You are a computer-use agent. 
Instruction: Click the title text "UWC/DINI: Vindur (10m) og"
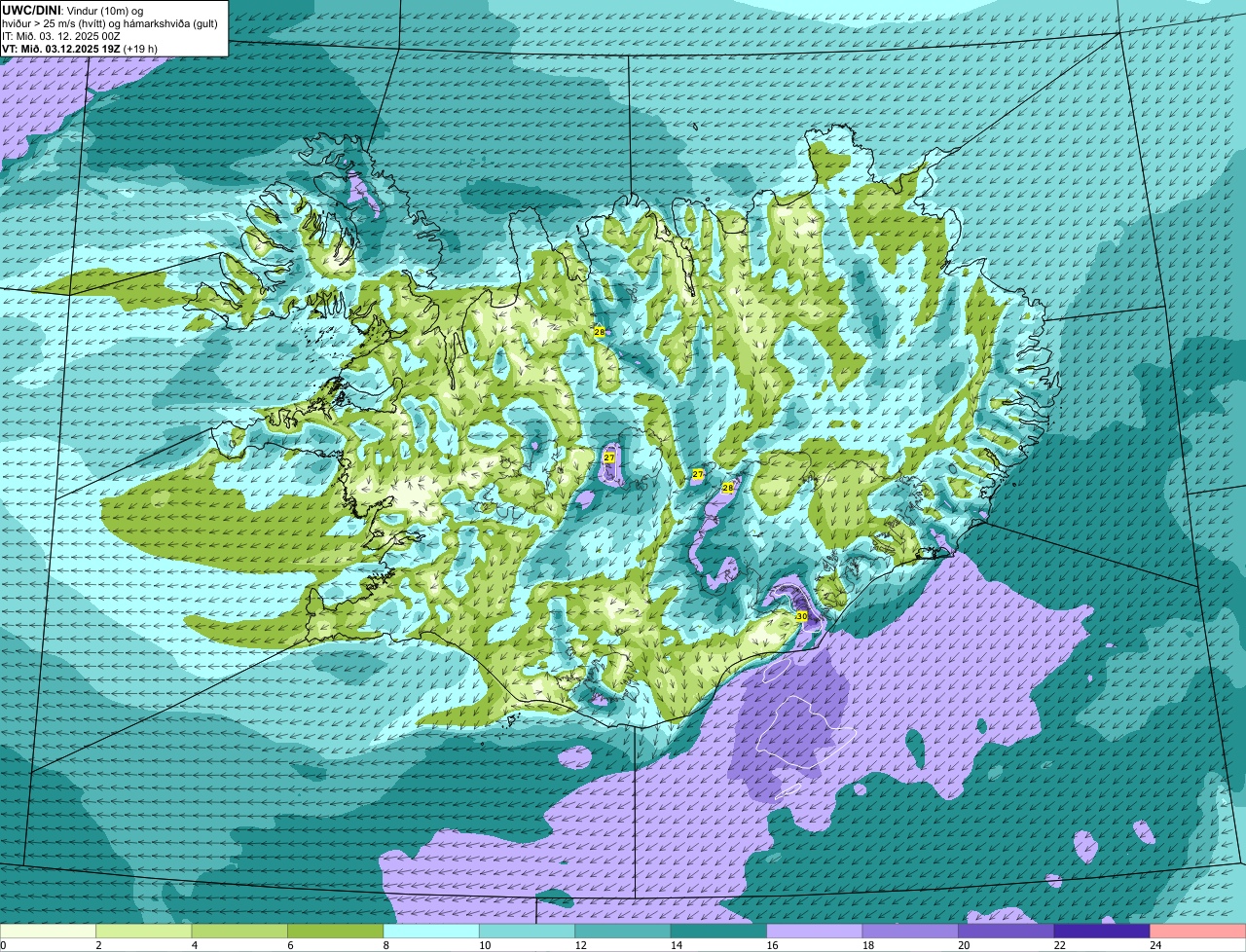[x=73, y=10]
